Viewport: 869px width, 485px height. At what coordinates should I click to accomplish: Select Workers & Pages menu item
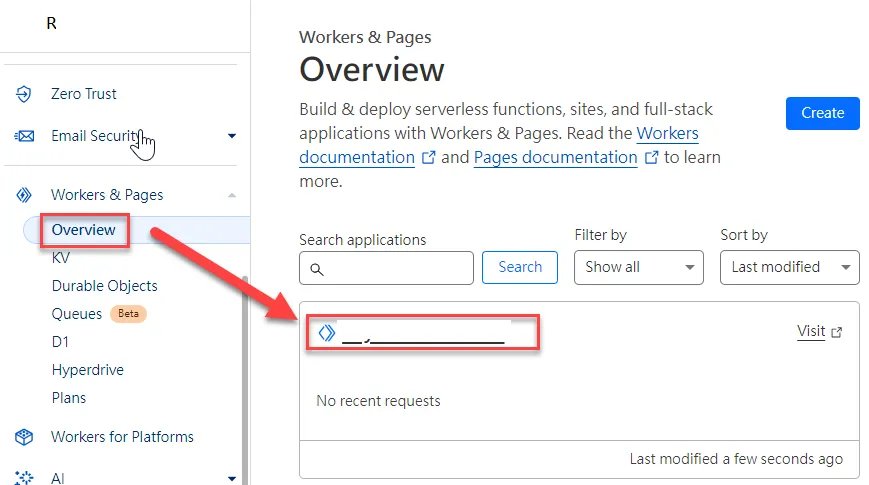pos(107,195)
